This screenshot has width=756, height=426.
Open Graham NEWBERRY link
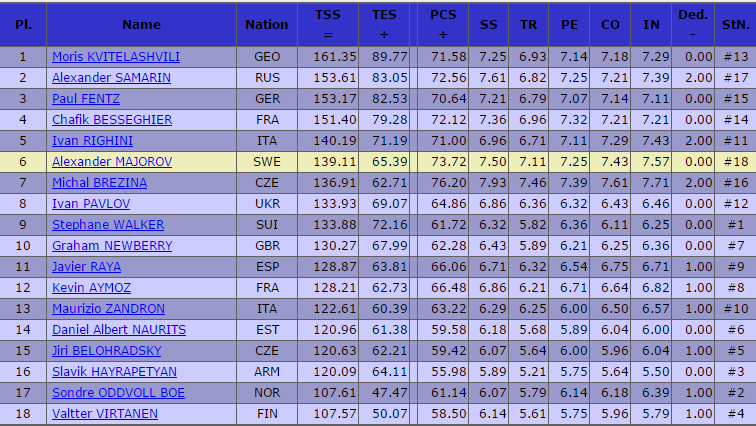click(112, 246)
